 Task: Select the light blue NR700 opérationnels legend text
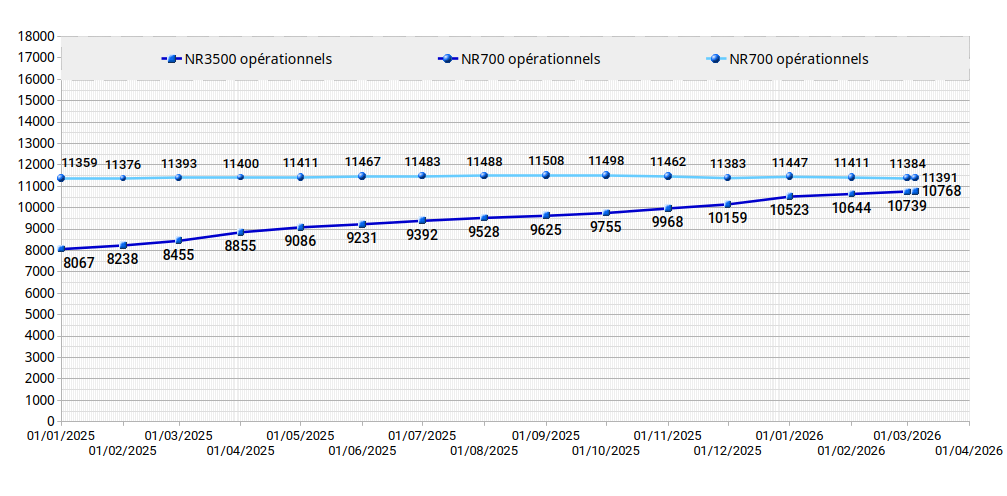[x=798, y=59]
